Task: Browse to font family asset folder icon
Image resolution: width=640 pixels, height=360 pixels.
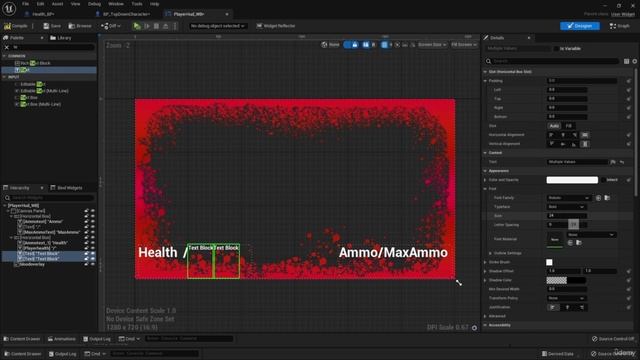Action: [607, 198]
